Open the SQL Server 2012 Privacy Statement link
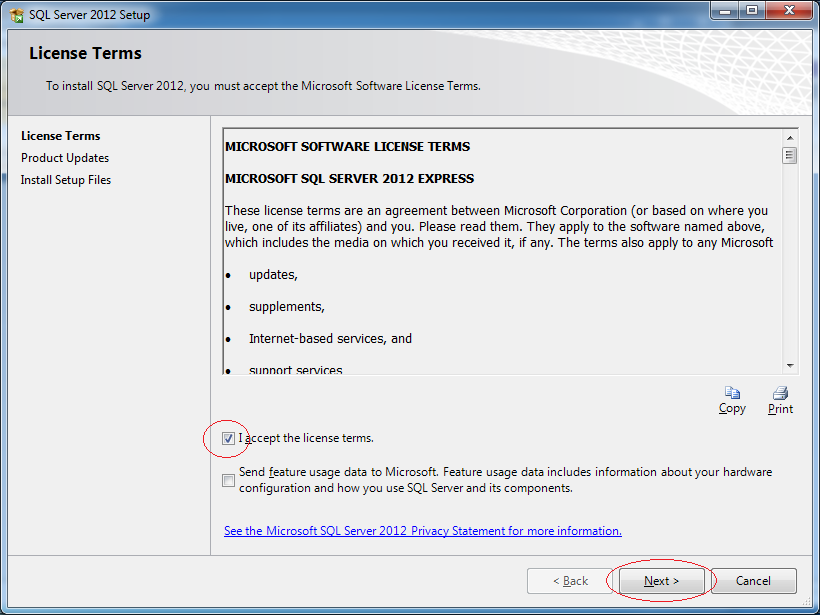Viewport: 820px width, 615px height. click(x=423, y=531)
